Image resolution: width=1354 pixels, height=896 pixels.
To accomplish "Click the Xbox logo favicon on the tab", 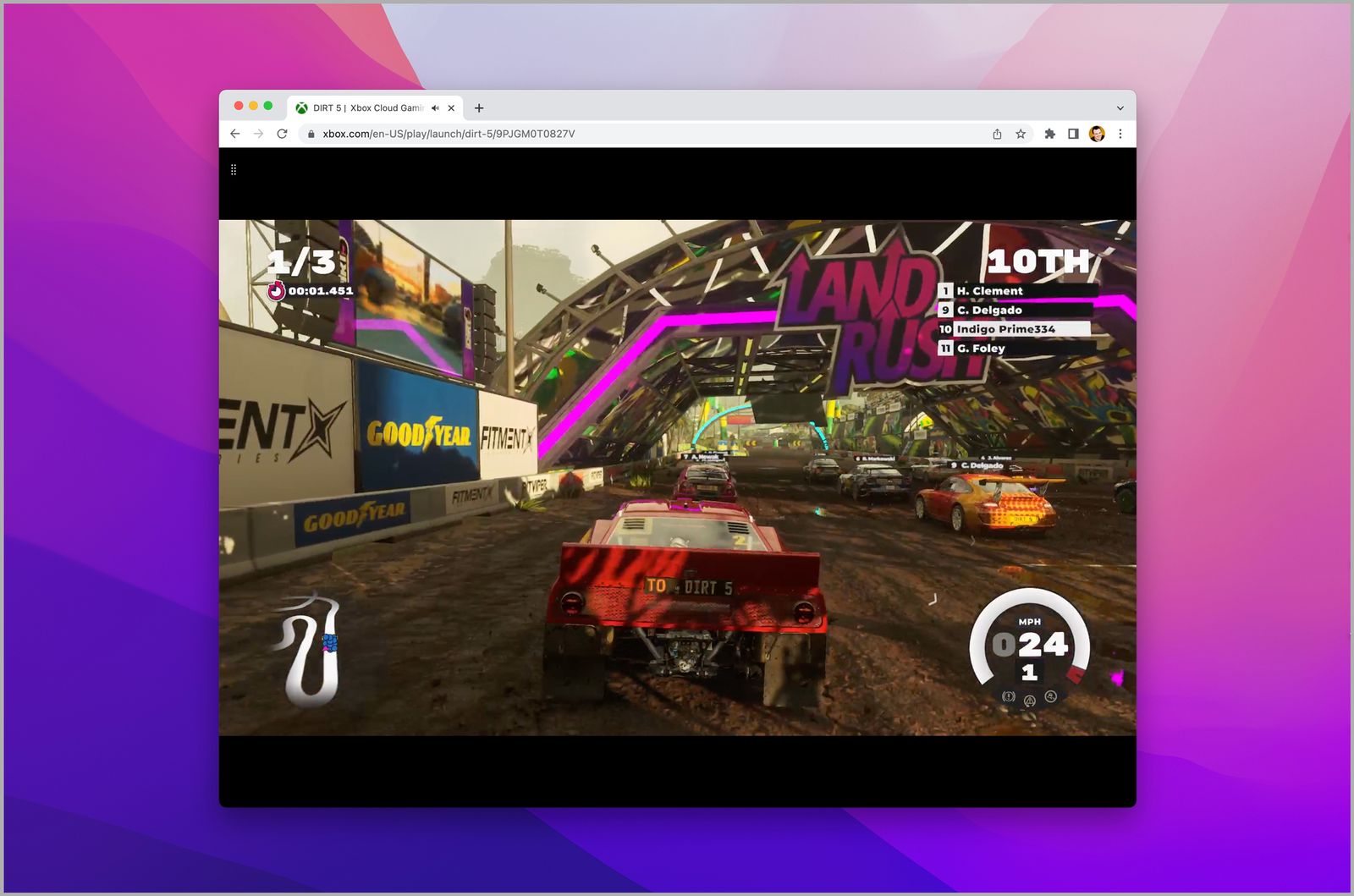I will tap(301, 108).
